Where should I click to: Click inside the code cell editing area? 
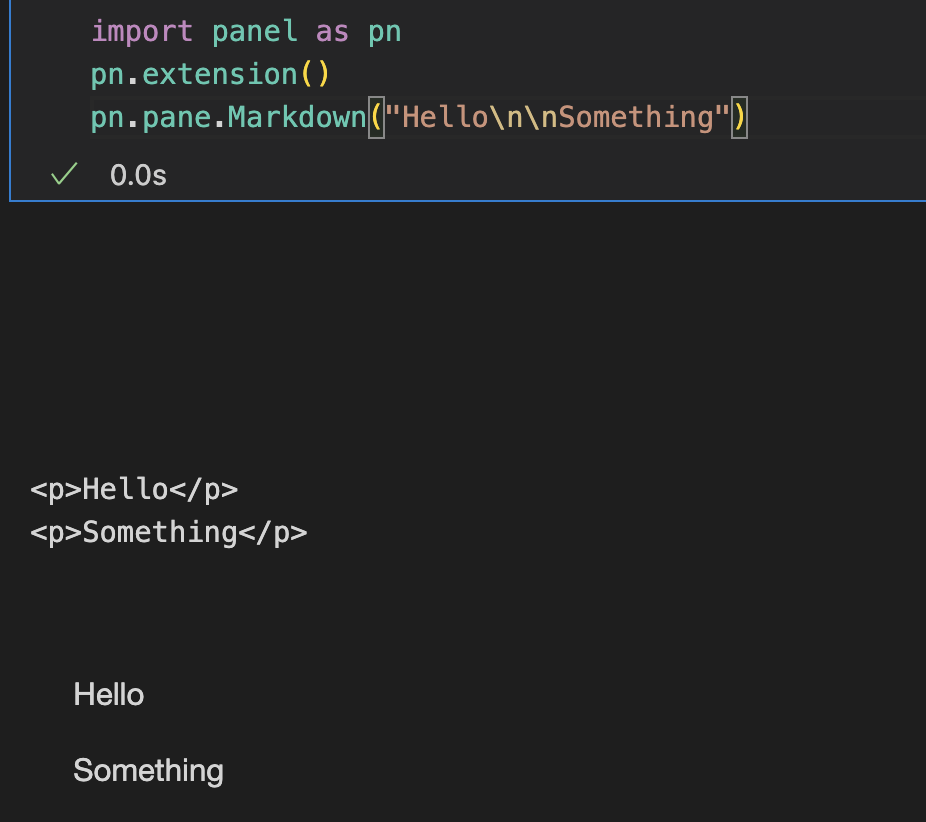point(500,73)
